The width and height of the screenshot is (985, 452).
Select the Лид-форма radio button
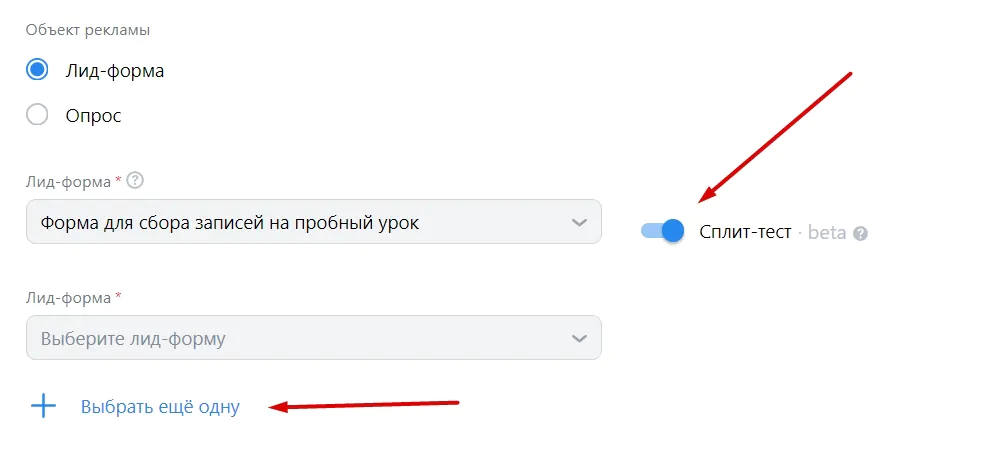37,70
